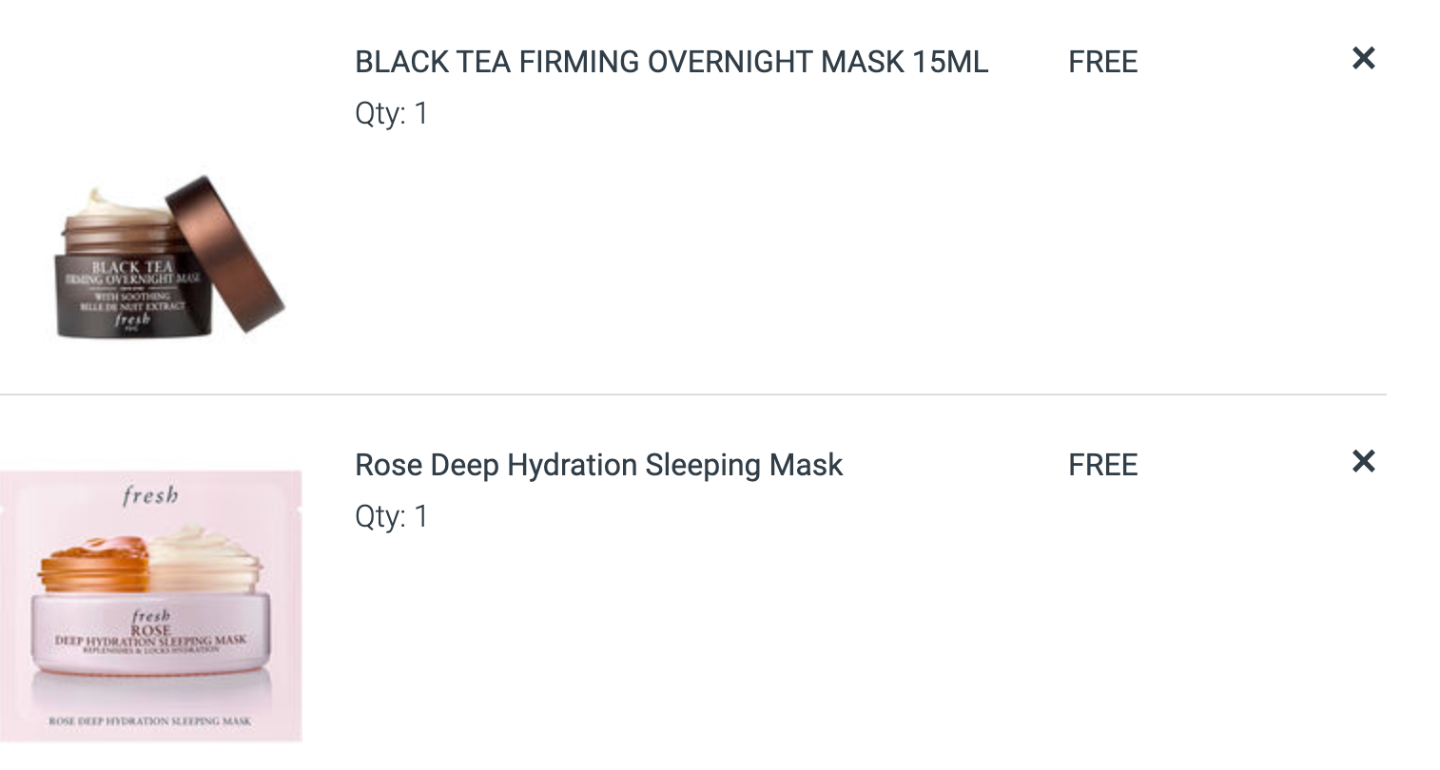Open the Black Tea Firming Overnight Mask product link
The width and height of the screenshot is (1440, 770).
(x=672, y=62)
